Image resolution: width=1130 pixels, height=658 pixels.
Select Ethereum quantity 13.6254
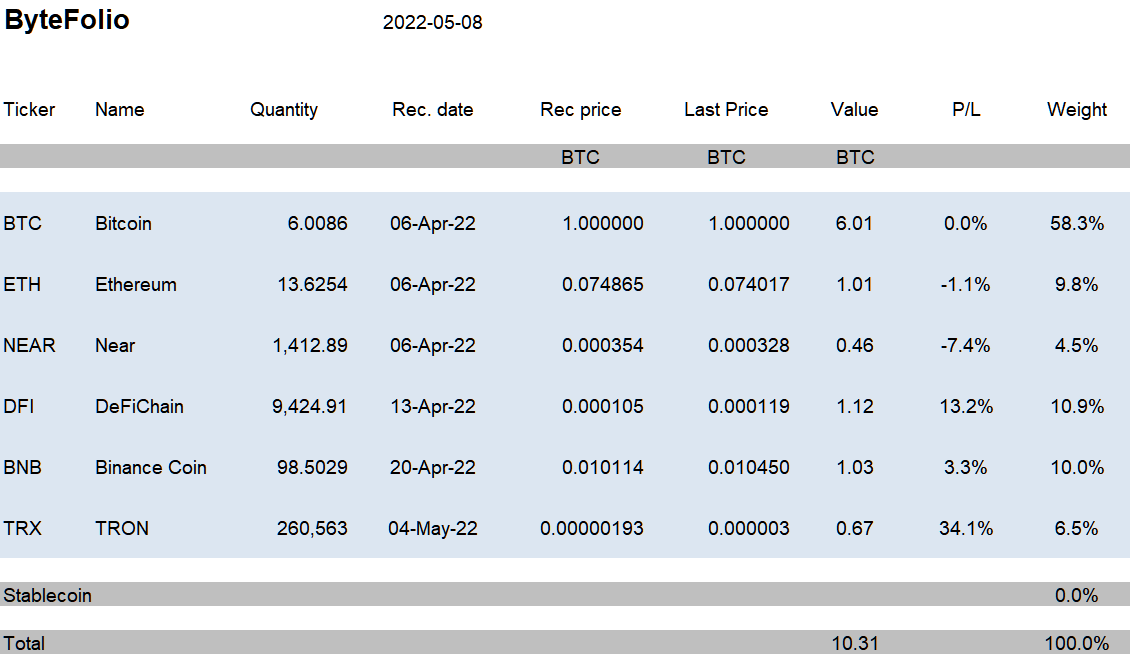tap(313, 285)
